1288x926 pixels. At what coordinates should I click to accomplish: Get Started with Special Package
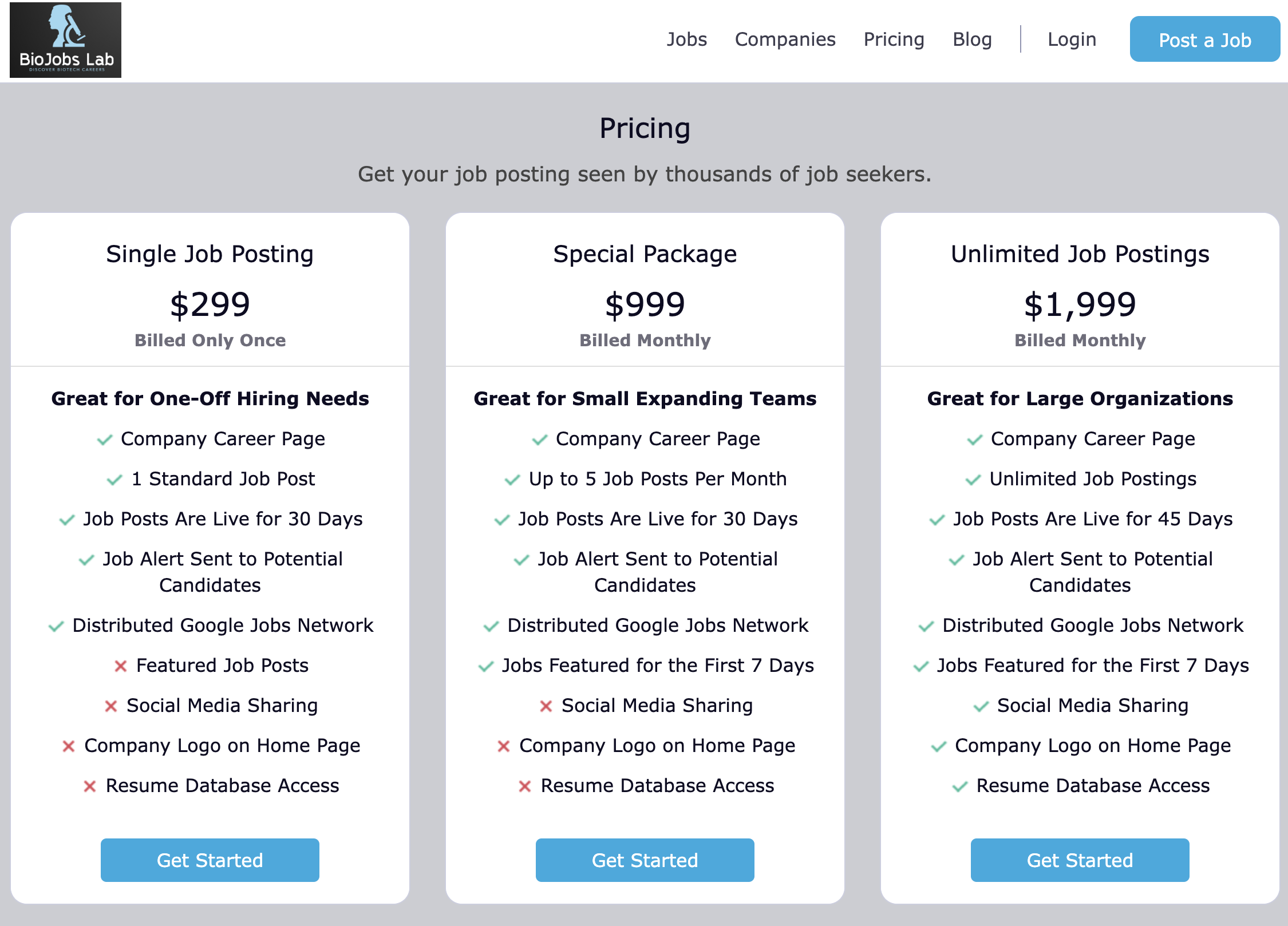(645, 860)
